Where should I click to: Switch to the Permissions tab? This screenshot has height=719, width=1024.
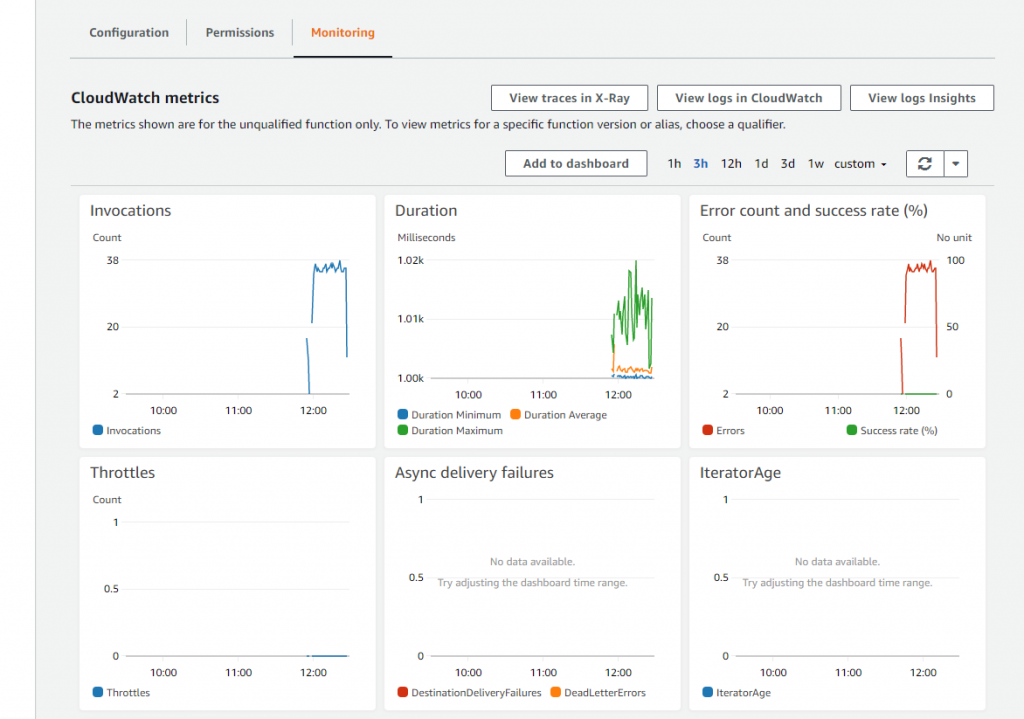pyautogui.click(x=239, y=32)
